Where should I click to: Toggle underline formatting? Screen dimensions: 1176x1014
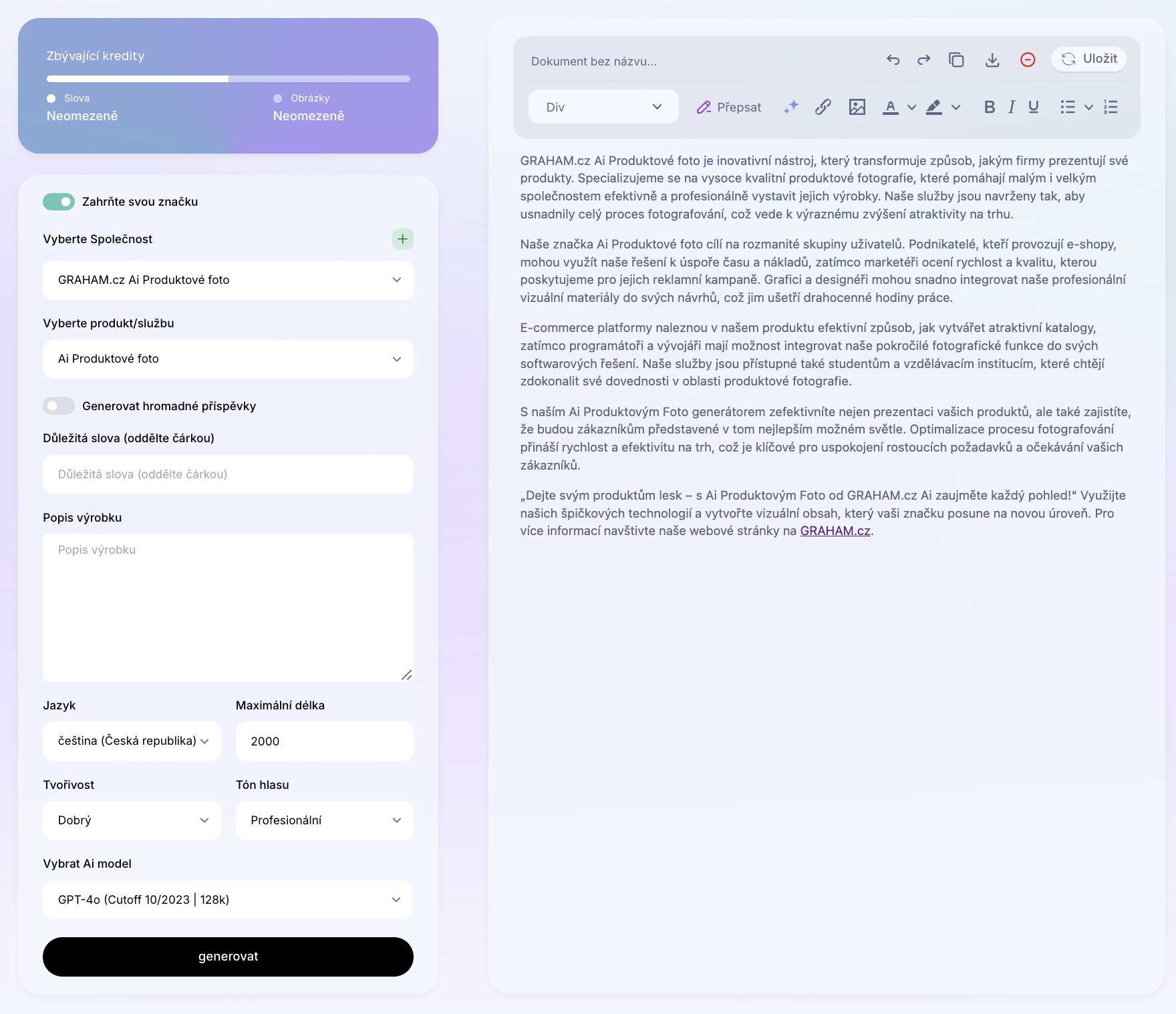(1034, 107)
